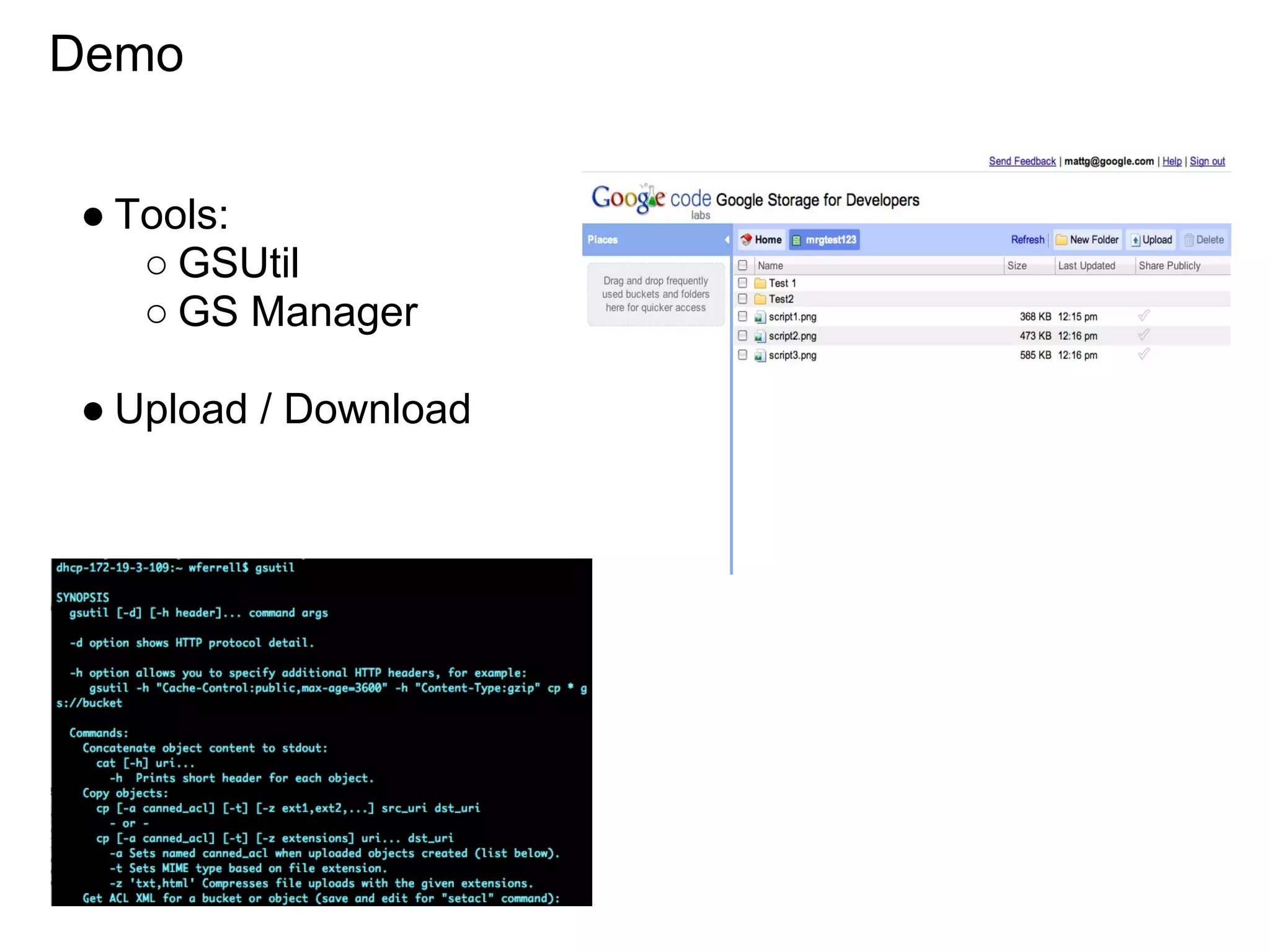Sort by Last Updated column header

(1095, 265)
